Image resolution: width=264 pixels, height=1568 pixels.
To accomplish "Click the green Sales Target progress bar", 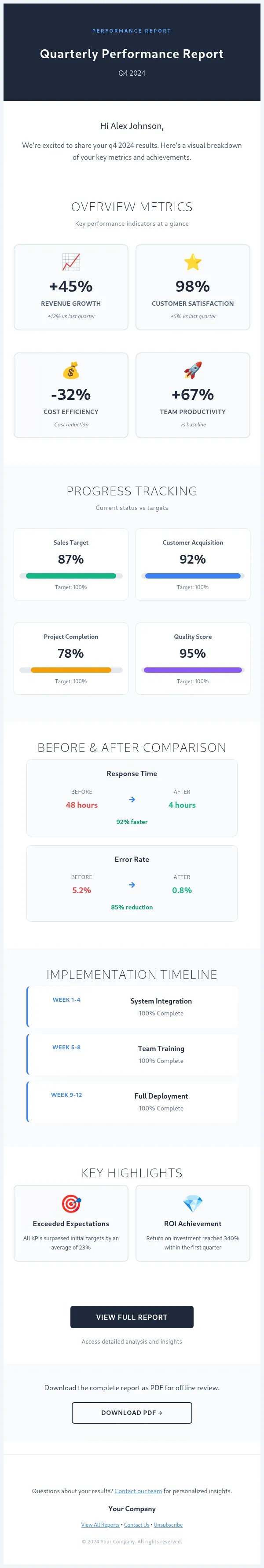I will 70,575.
